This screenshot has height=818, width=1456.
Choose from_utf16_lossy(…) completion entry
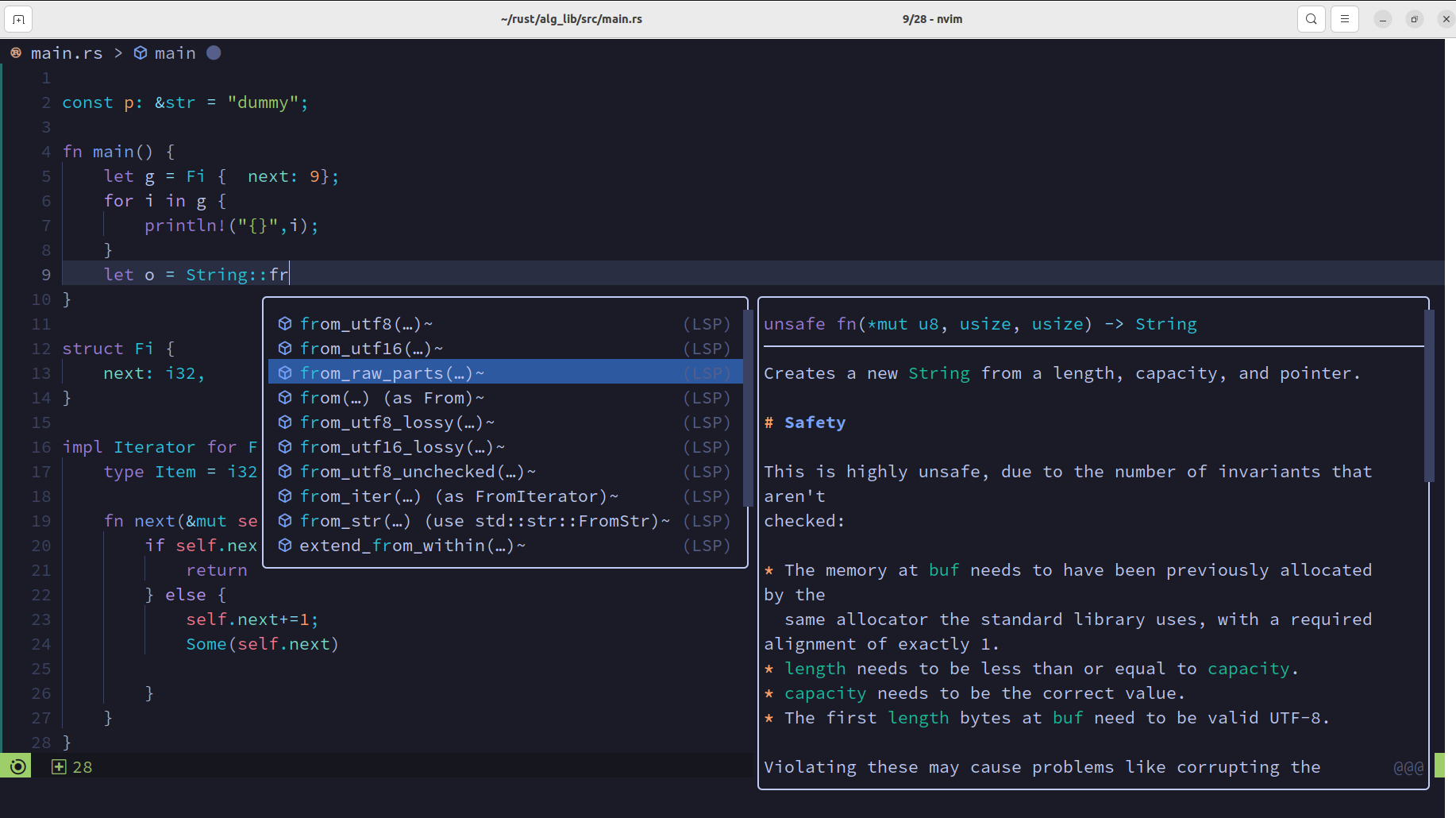pyautogui.click(x=506, y=446)
